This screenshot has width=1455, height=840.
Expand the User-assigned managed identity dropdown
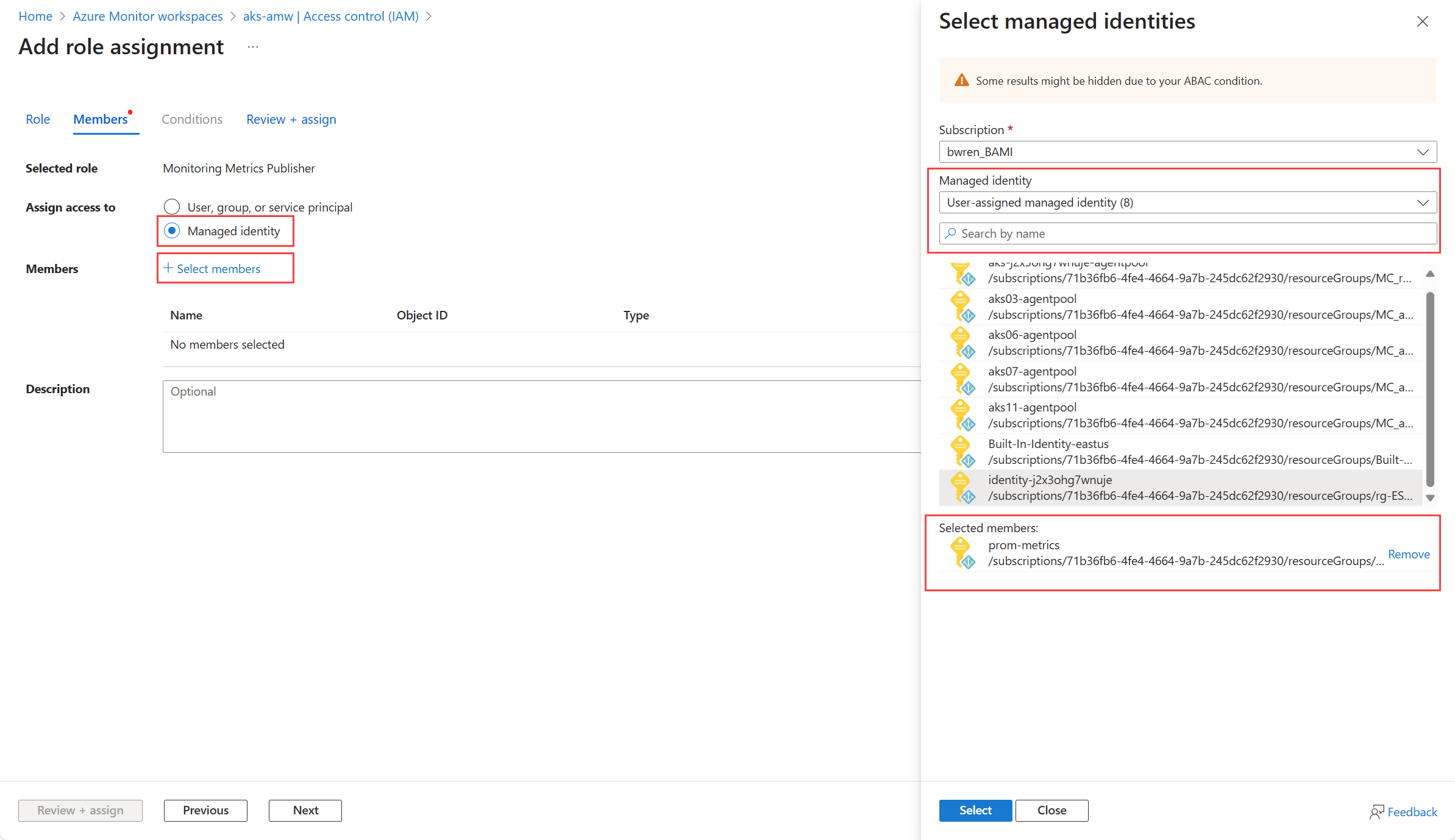click(x=1187, y=202)
